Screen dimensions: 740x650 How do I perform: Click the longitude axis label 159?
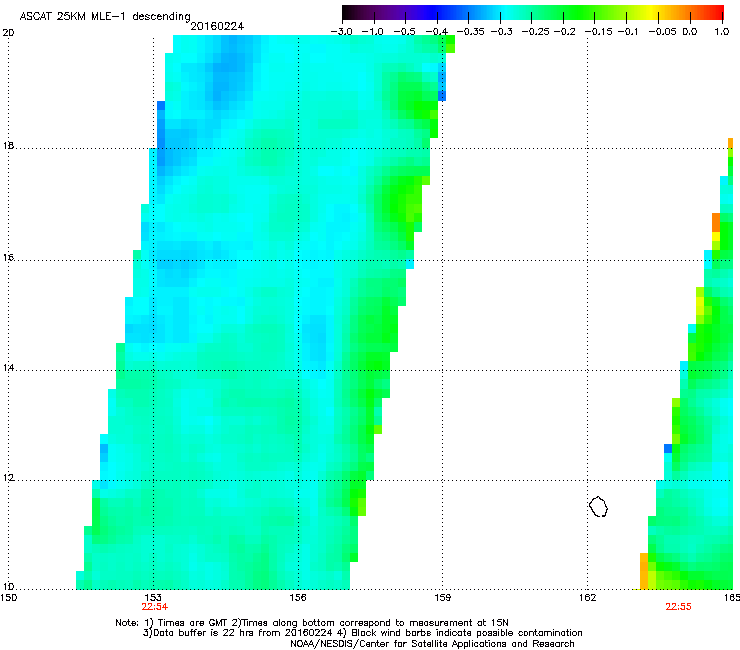point(443,598)
